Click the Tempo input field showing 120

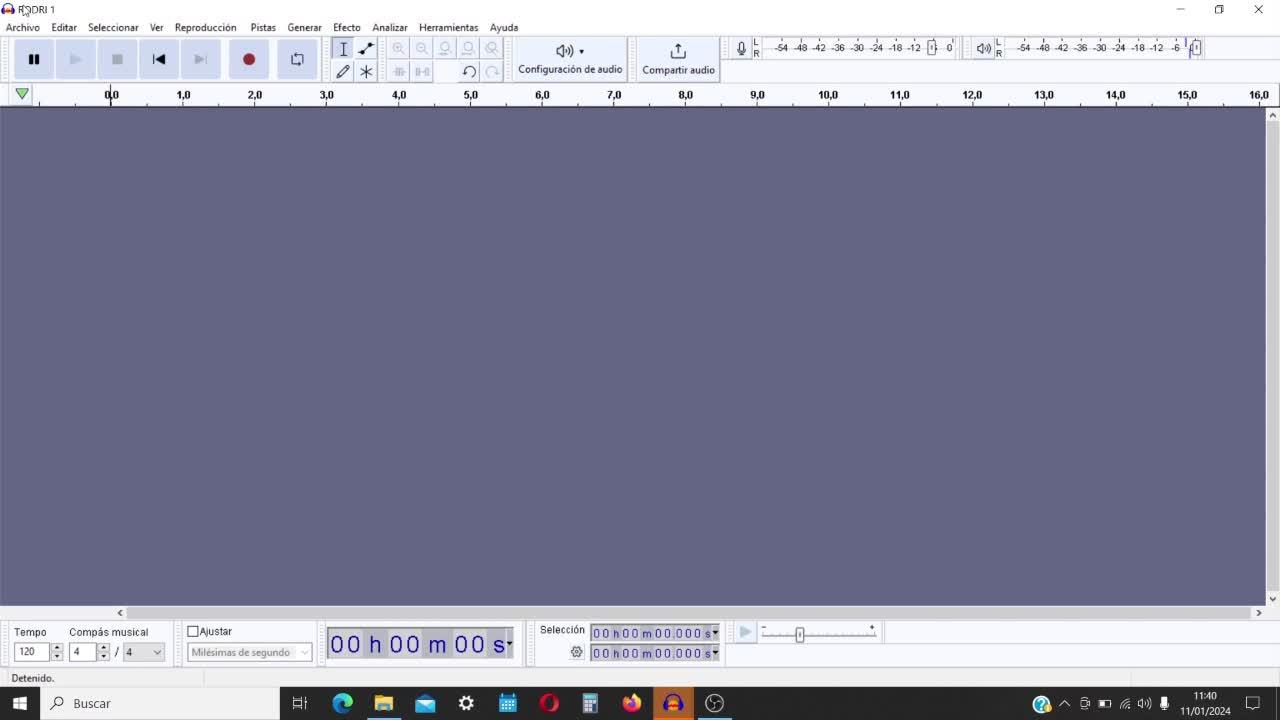tap(32, 652)
